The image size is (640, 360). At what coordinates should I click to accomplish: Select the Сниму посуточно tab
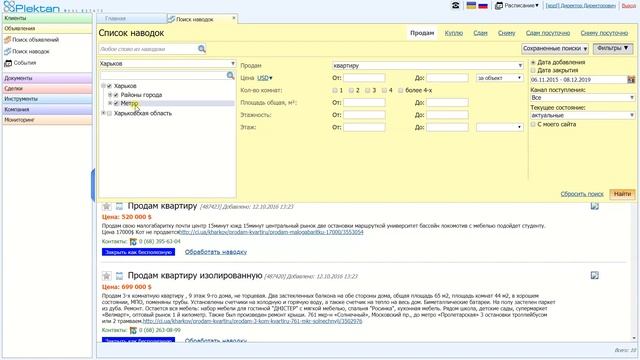pos(604,33)
